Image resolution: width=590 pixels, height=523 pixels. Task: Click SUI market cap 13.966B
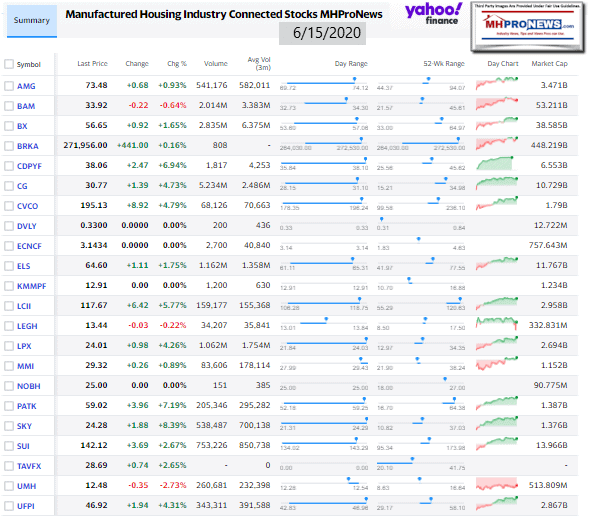point(552,445)
